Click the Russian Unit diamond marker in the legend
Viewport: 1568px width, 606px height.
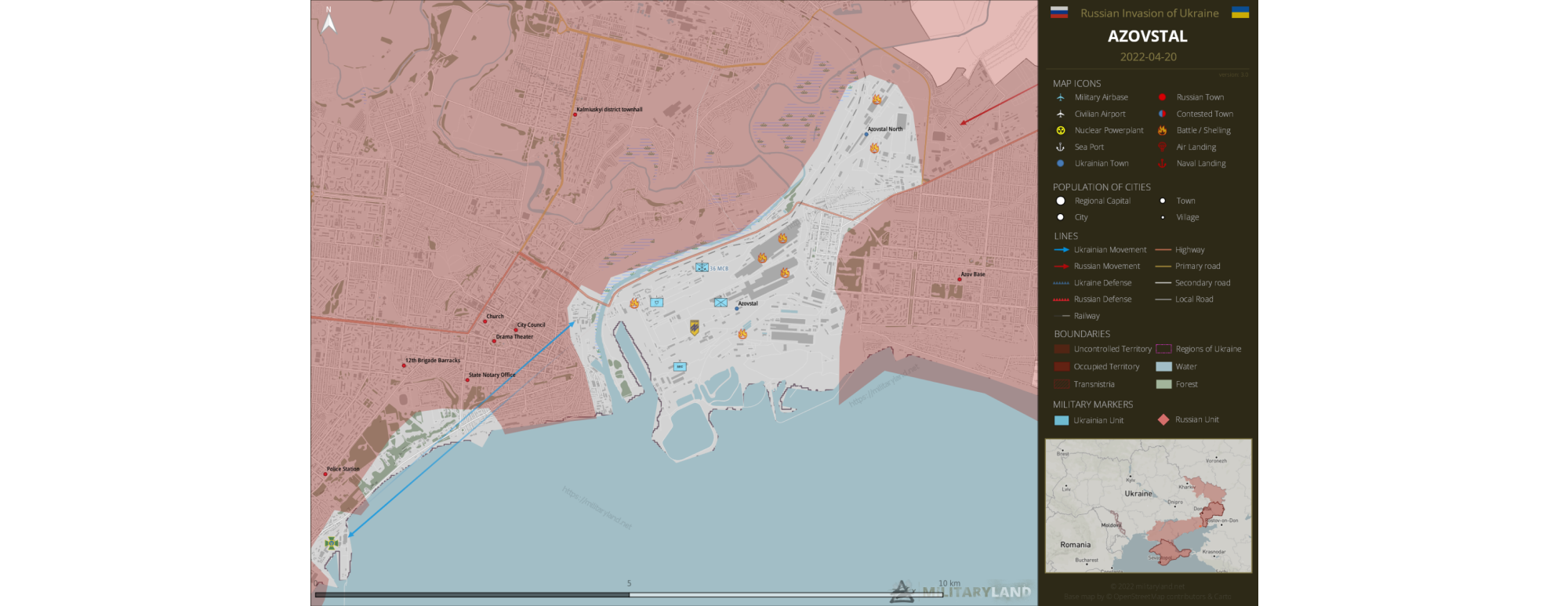point(1163,419)
